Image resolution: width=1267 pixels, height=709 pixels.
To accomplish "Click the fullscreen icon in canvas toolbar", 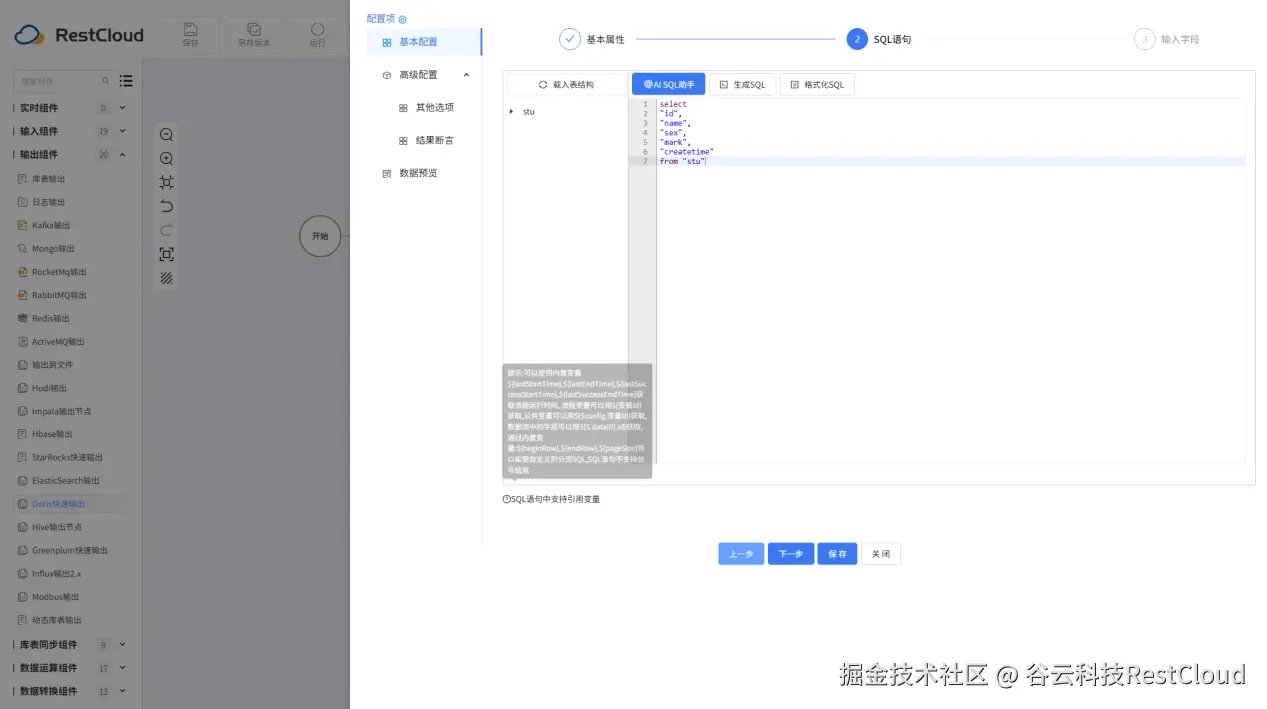I will (x=166, y=253).
